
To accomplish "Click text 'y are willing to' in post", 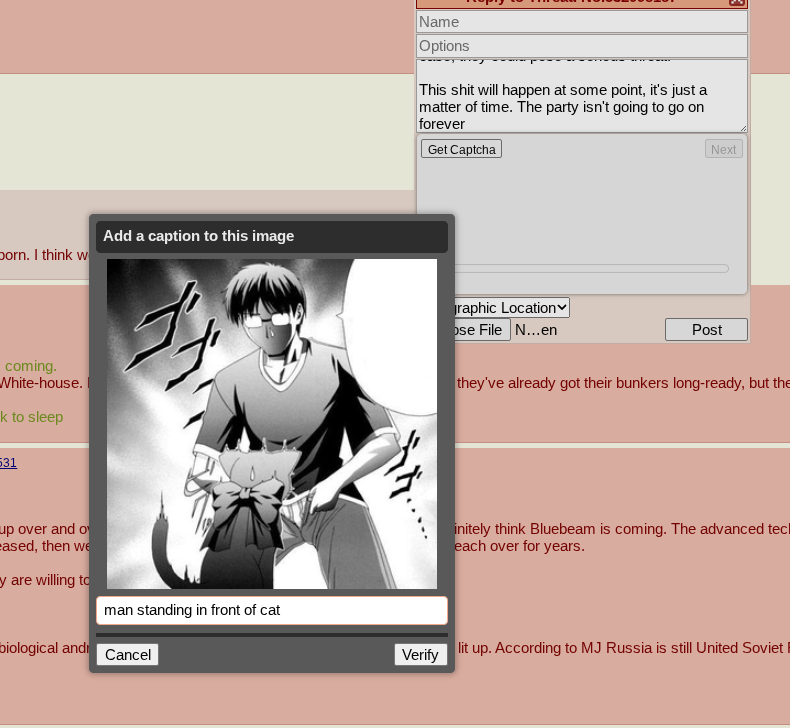I will (x=44, y=580).
